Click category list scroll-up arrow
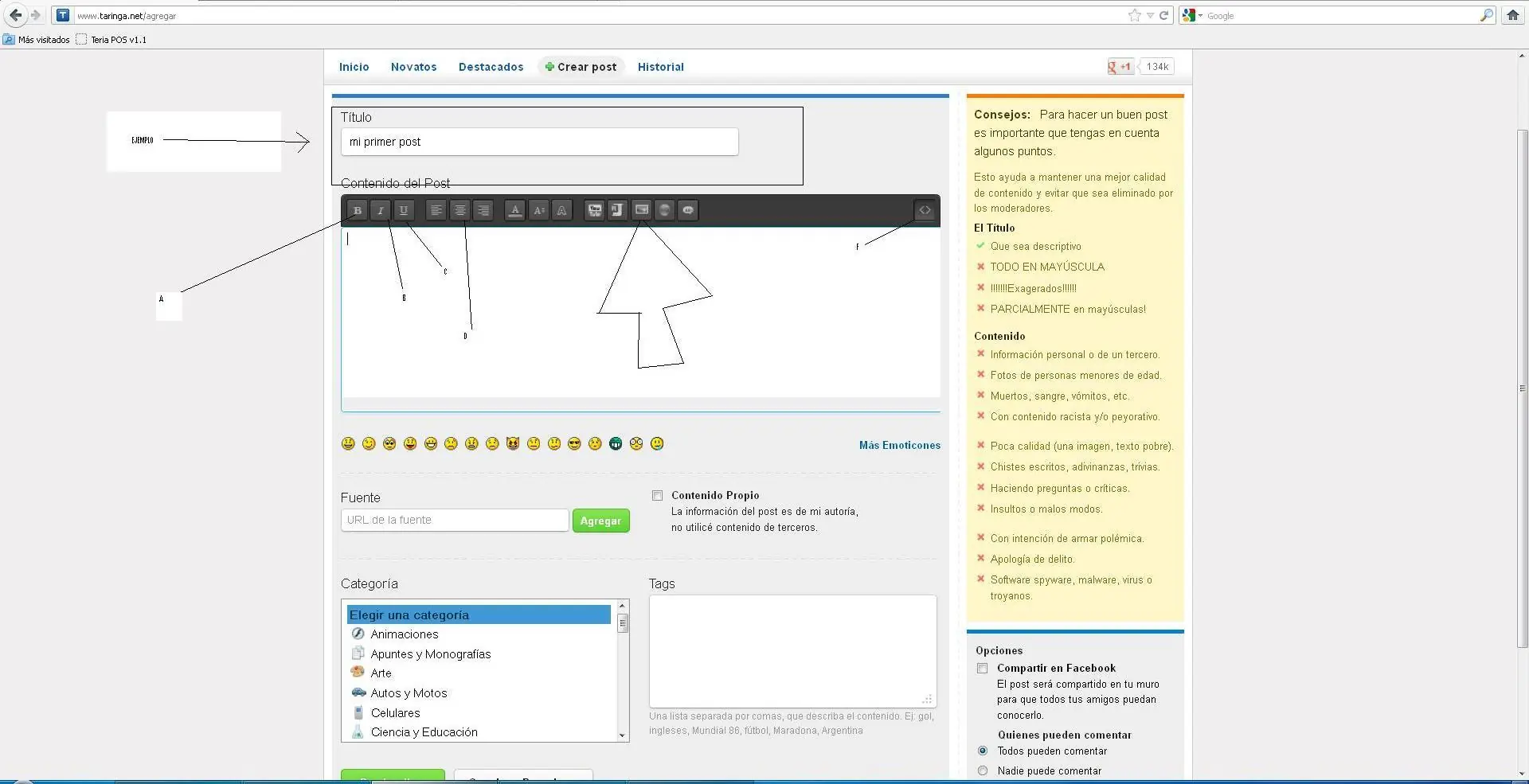This screenshot has height=784, width=1529. pos(623,606)
